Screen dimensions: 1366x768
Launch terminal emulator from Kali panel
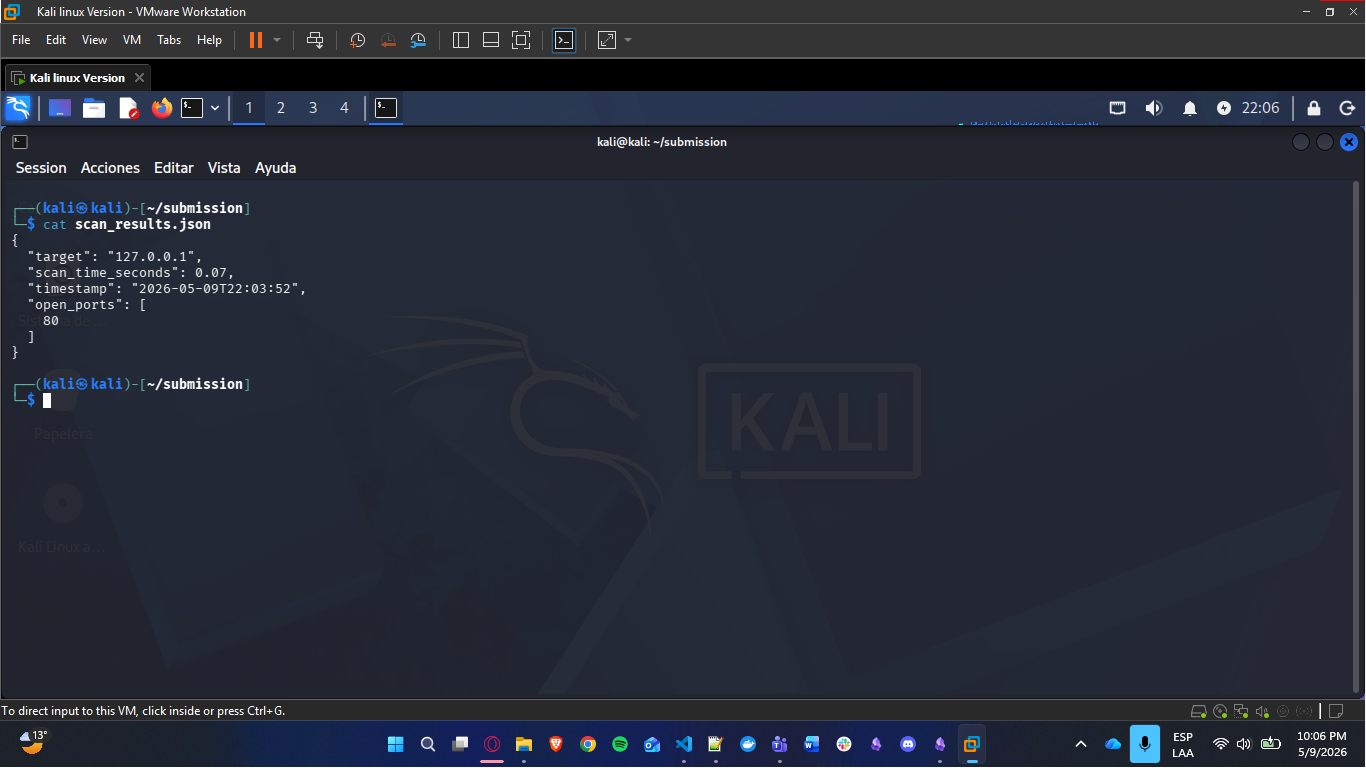192,108
